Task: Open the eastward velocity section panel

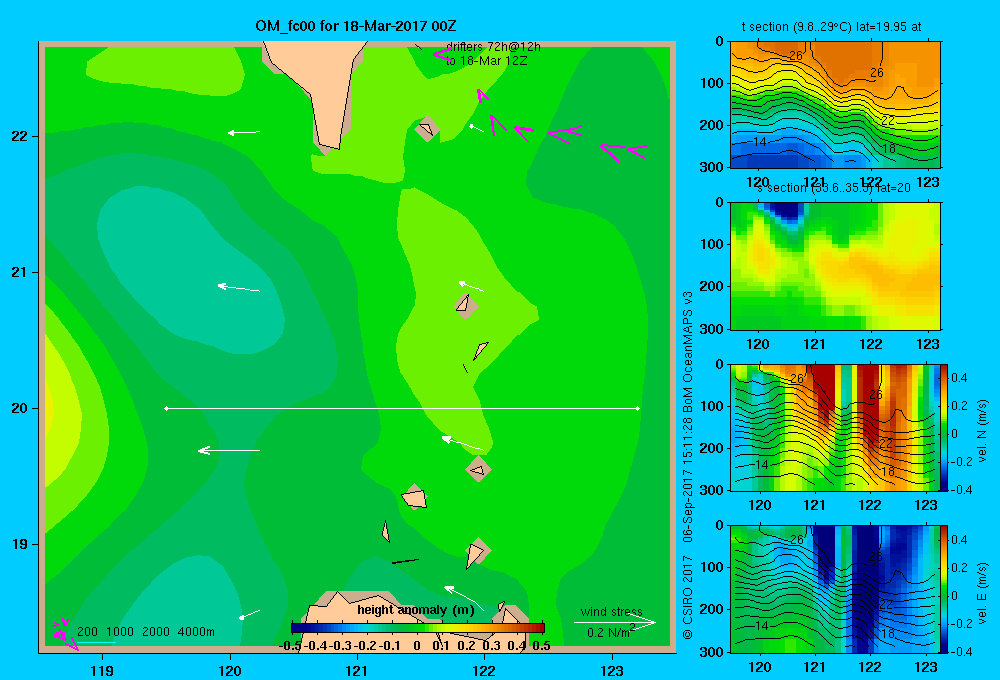Action: [x=835, y=589]
